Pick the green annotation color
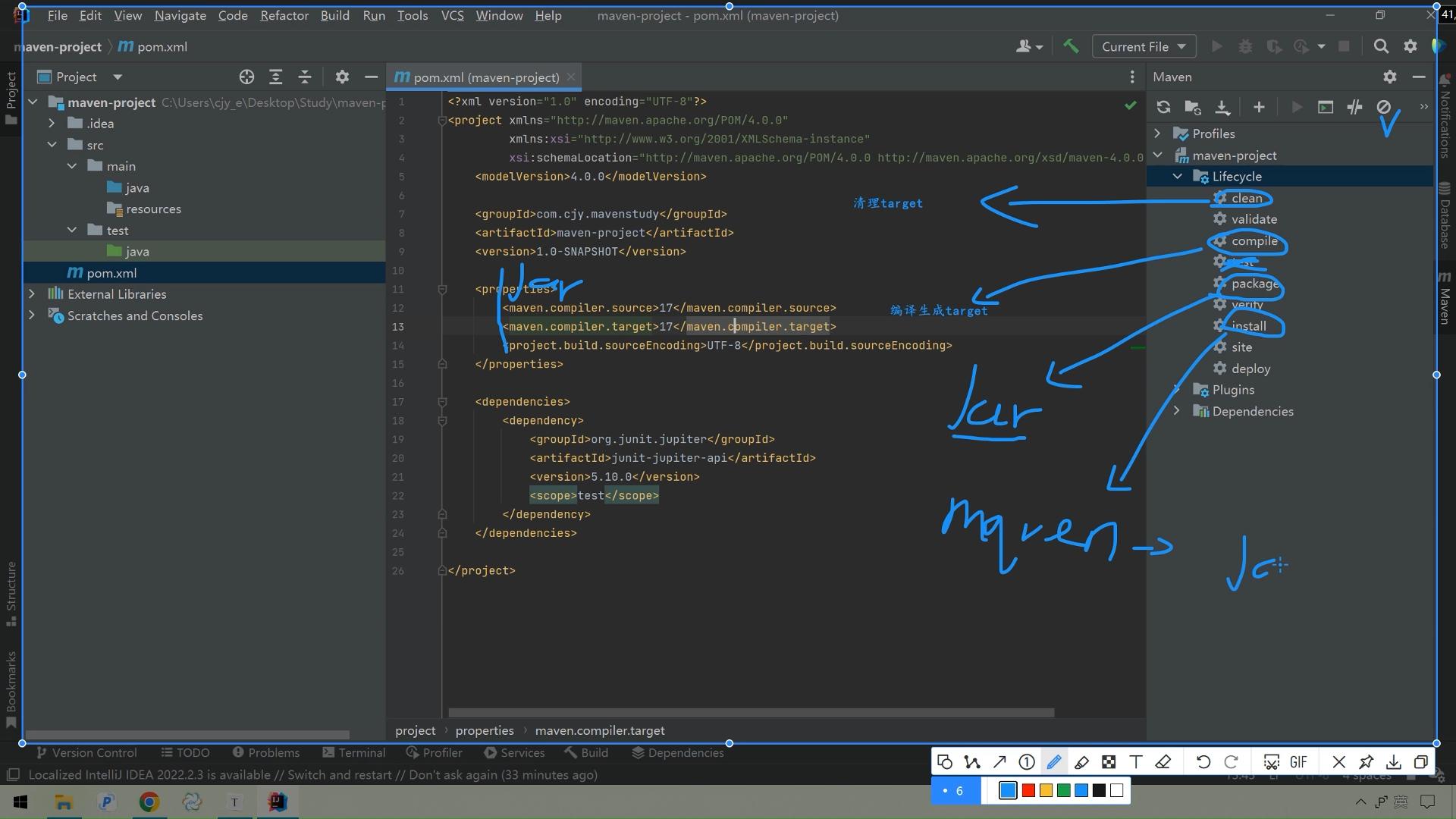 pyautogui.click(x=1064, y=791)
